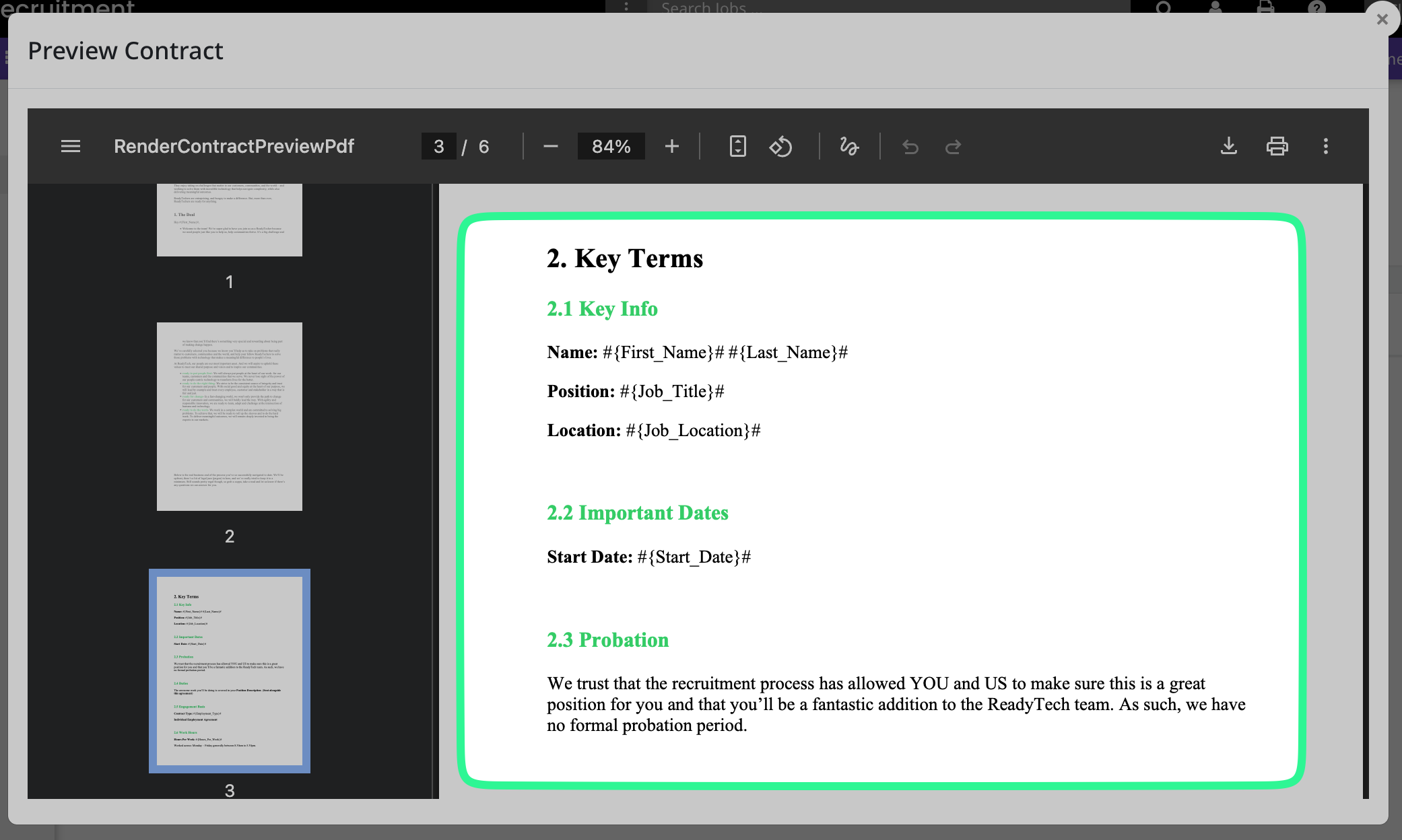Download the contract PDF
1402x840 pixels.
pos(1229,146)
